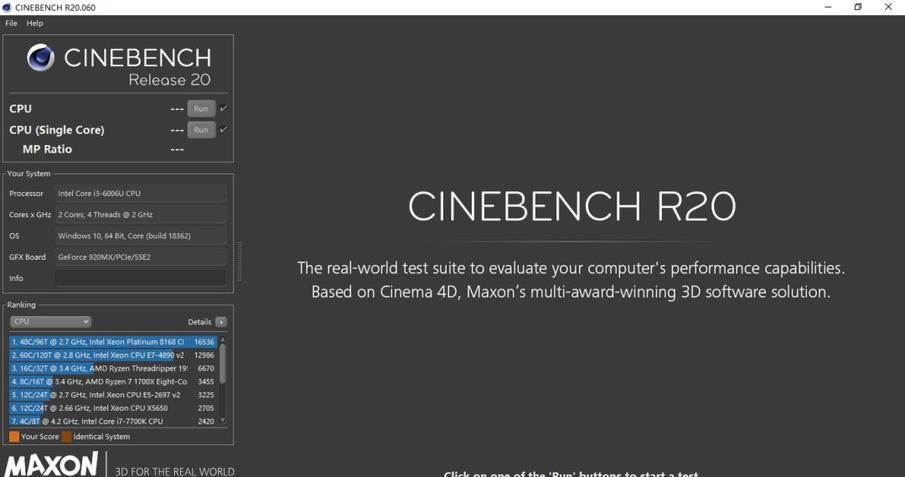The width and height of the screenshot is (905, 477).
Task: Select ranking row Intel Core i7-7700K
Action: tap(113, 422)
